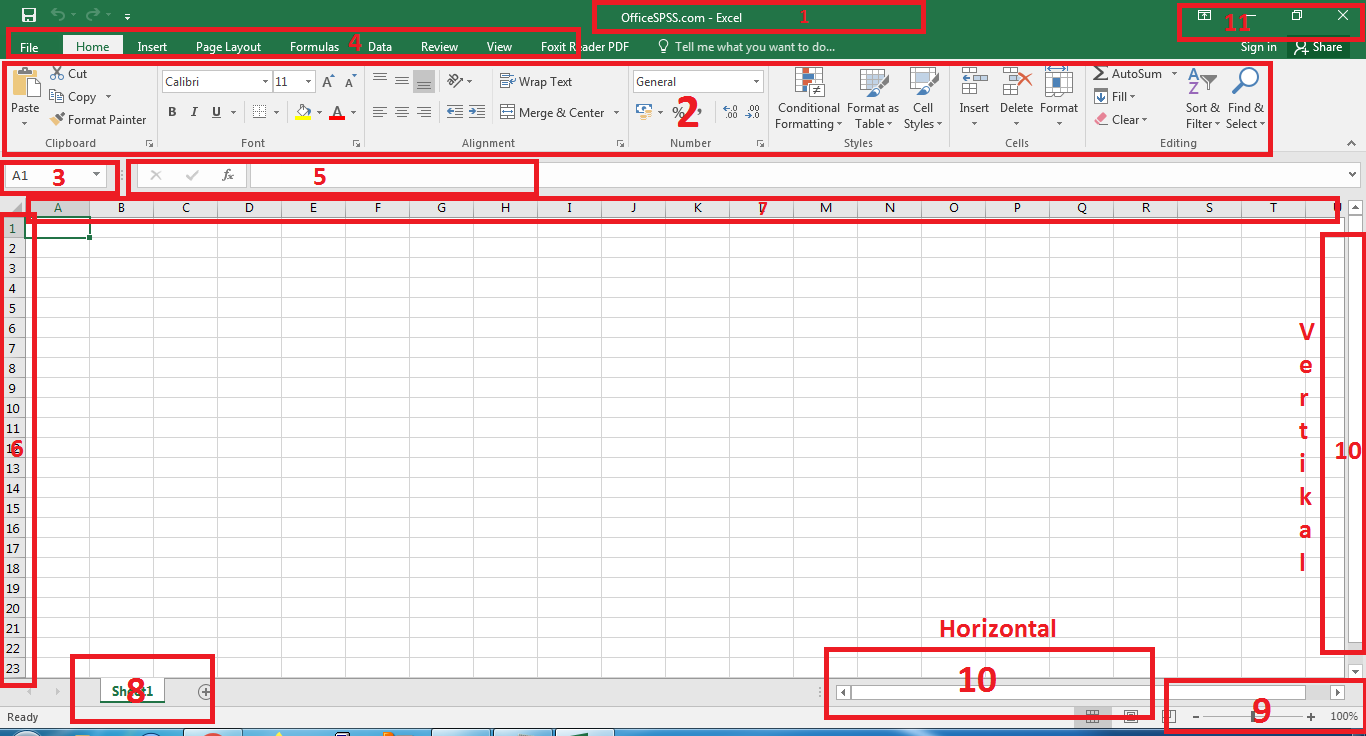This screenshot has height=736, width=1366.
Task: Open the font size 11 dropdown
Action: point(308,82)
